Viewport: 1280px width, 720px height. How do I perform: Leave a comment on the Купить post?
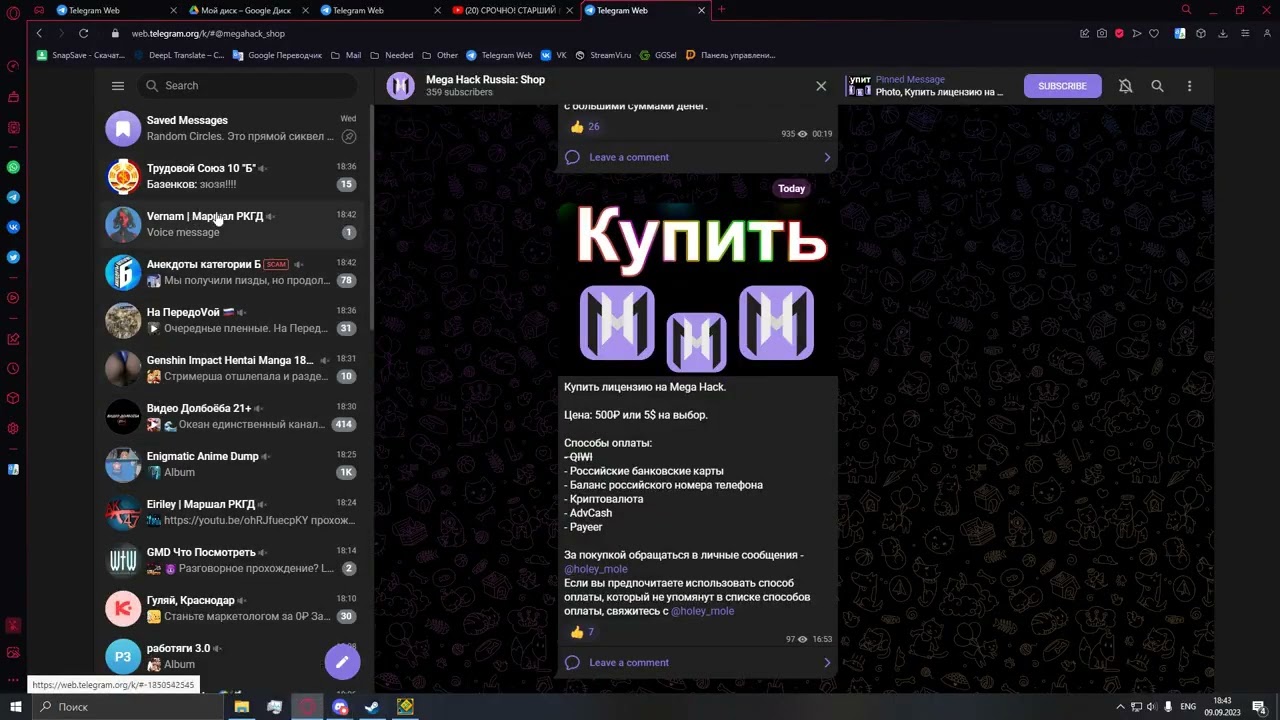(x=629, y=662)
